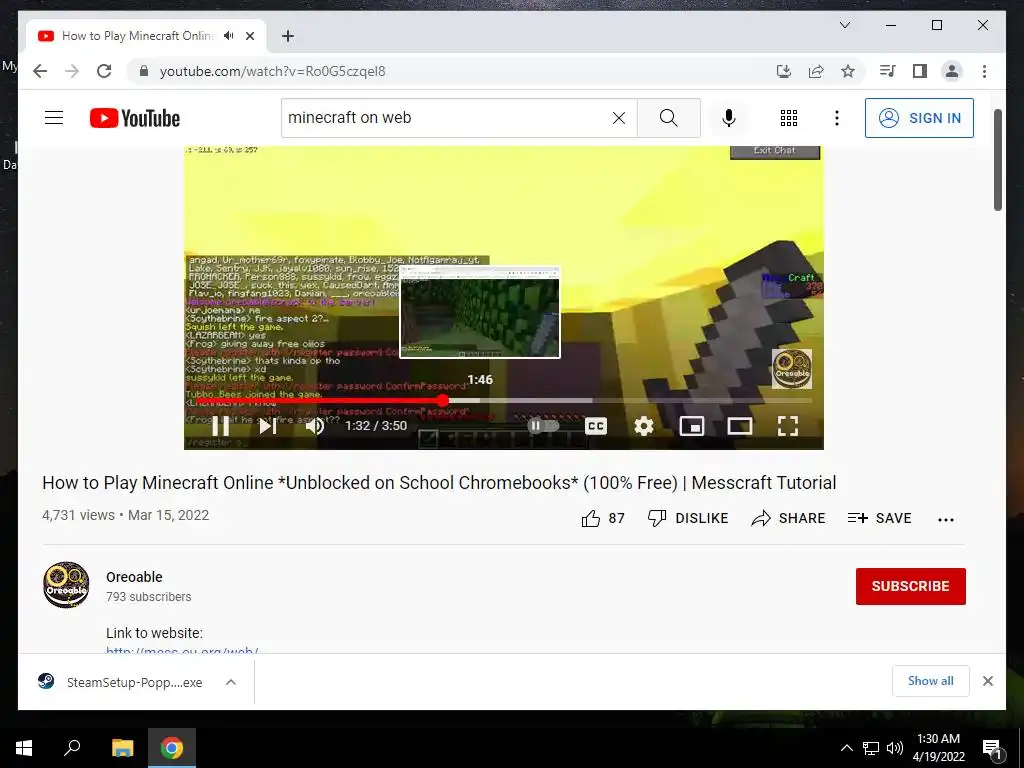Open the tab search chevron

[x=844, y=25]
